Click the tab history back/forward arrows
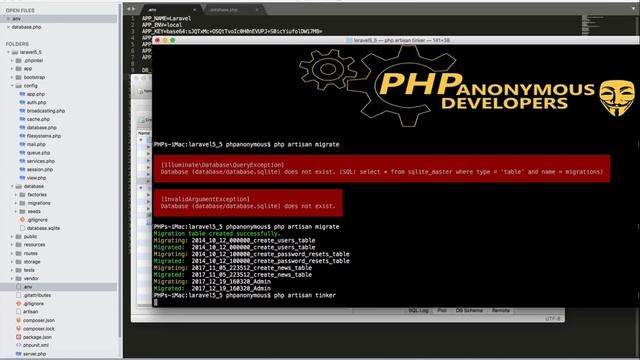 (x=131, y=9)
